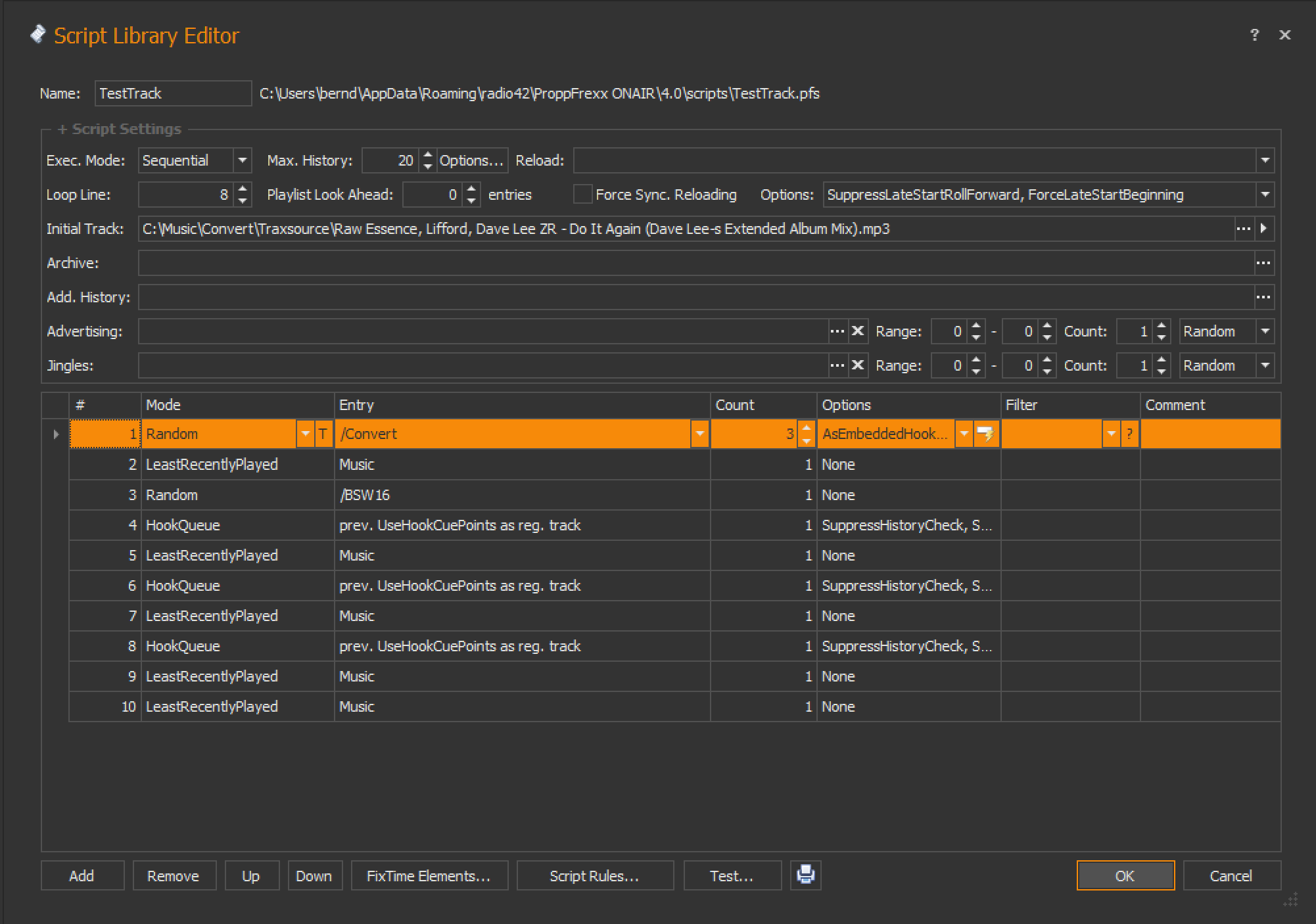Click the play arrow next to Initial Track
The height and width of the screenshot is (924, 1316).
[x=1263, y=229]
